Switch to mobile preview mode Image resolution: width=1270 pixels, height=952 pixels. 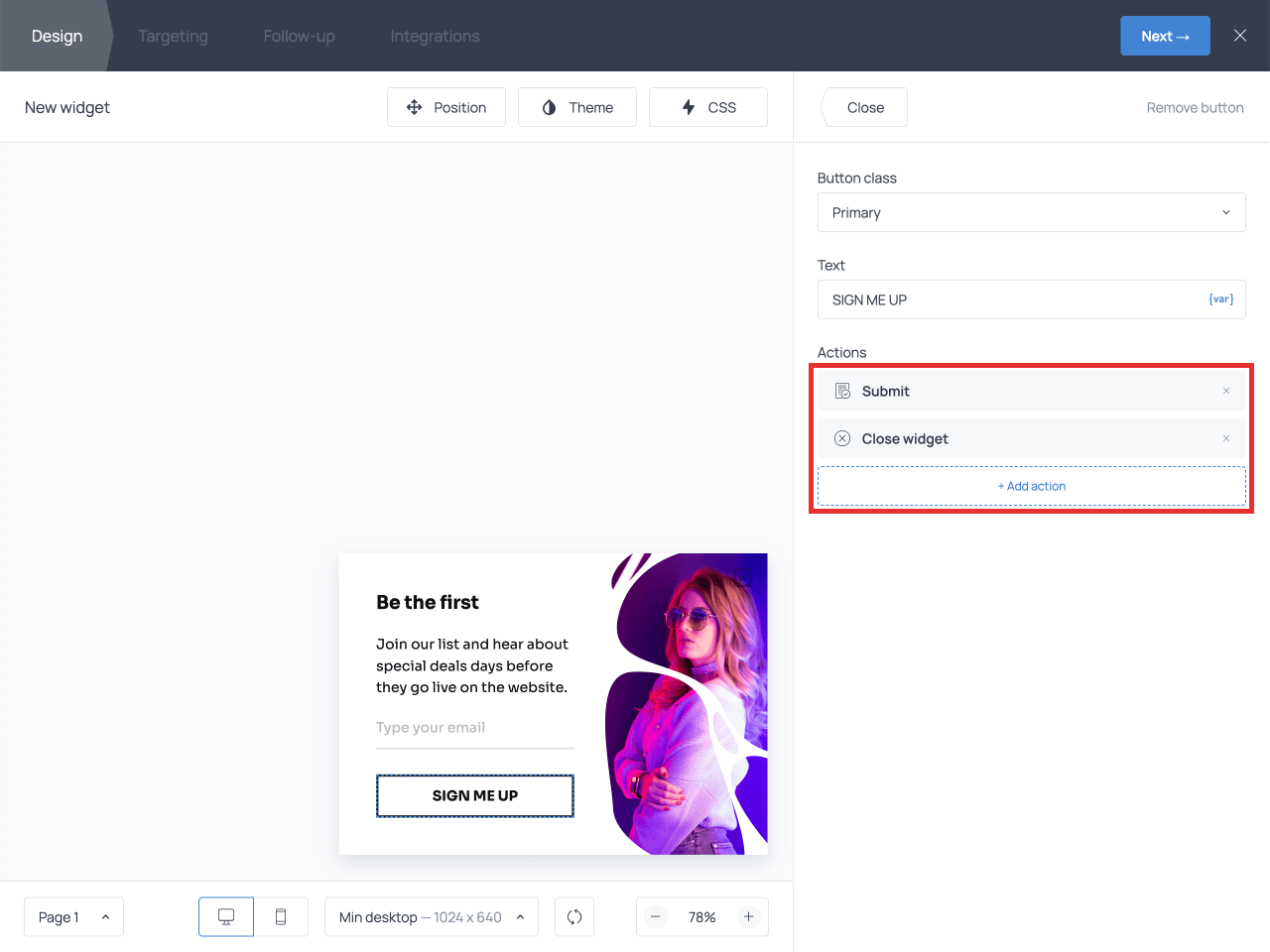point(281,917)
